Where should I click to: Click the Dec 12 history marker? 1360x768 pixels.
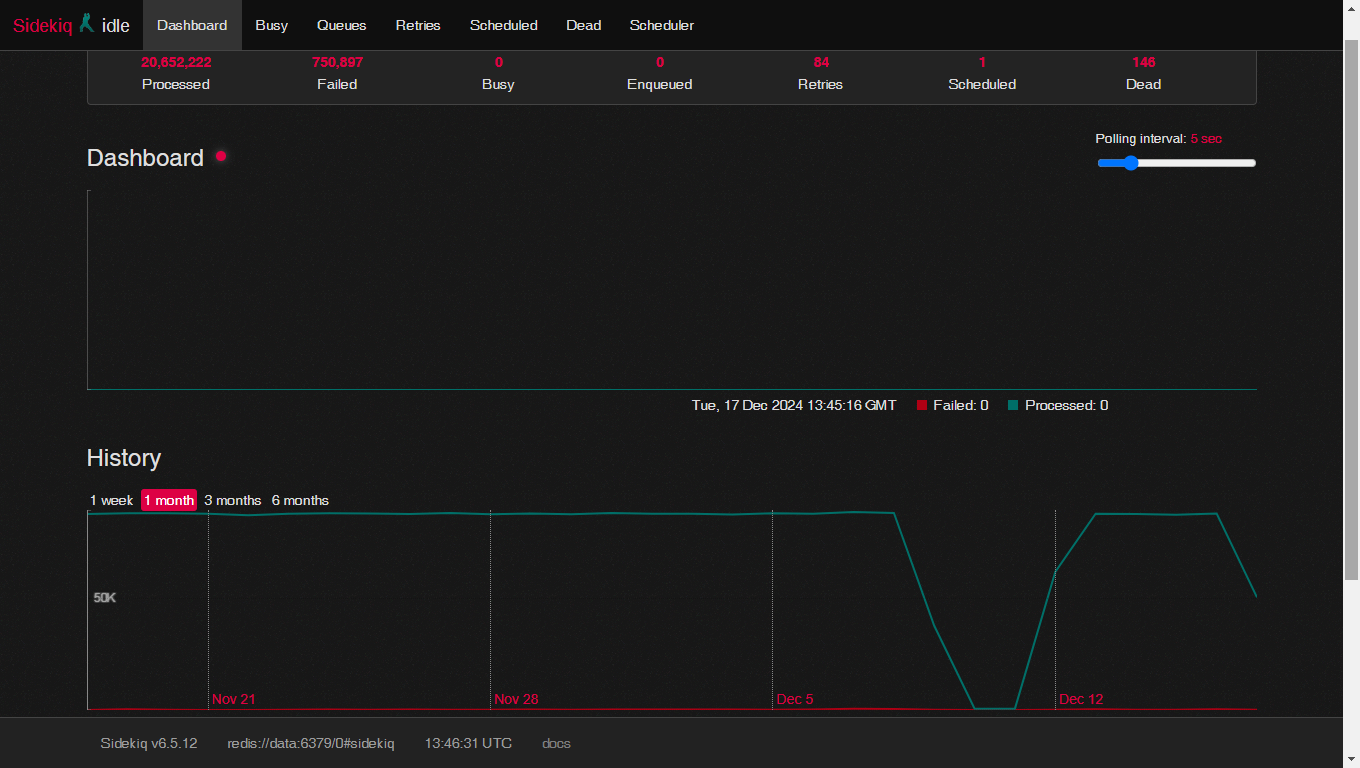1081,699
